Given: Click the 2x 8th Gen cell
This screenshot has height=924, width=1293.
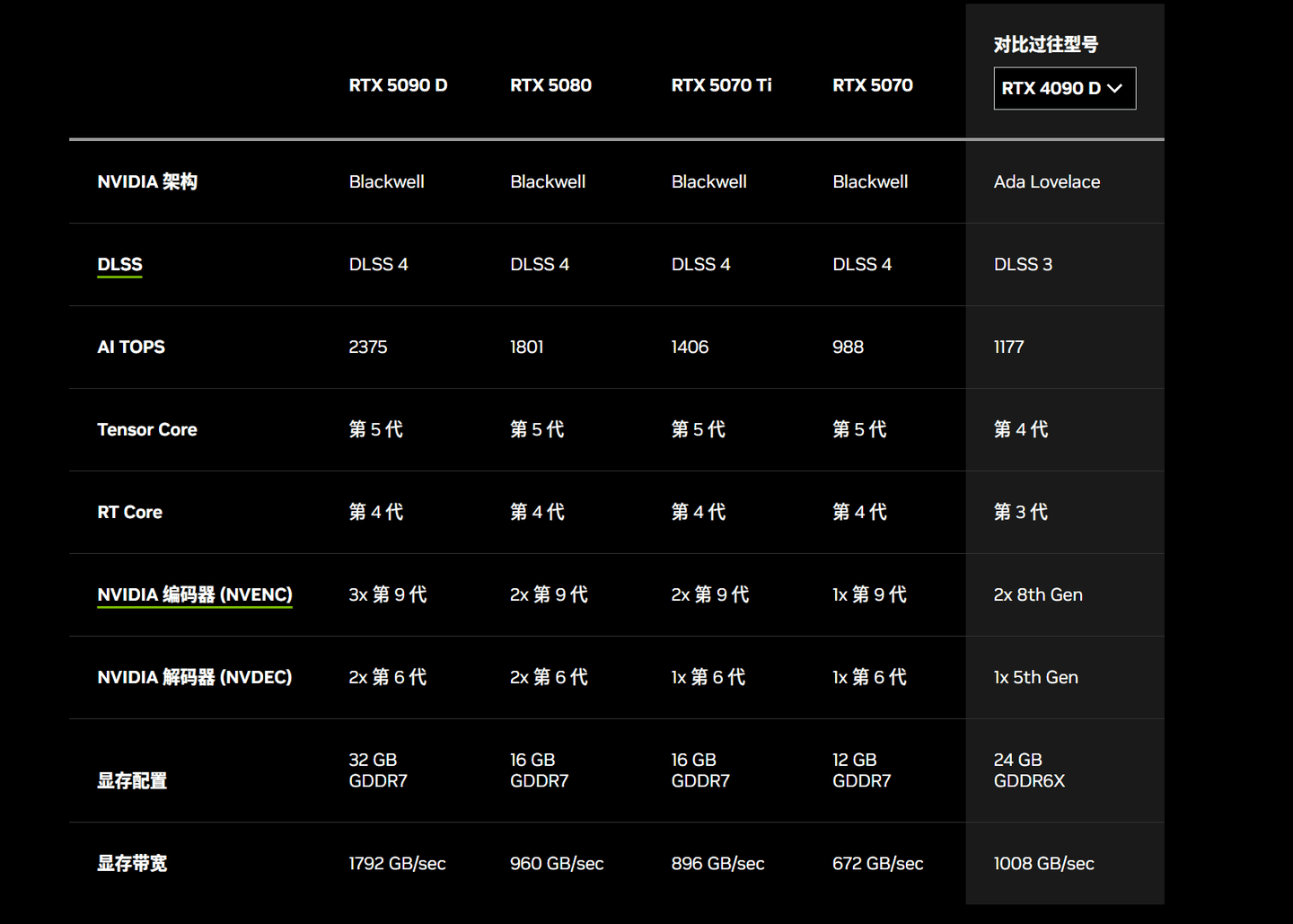Looking at the screenshot, I should coord(1038,594).
